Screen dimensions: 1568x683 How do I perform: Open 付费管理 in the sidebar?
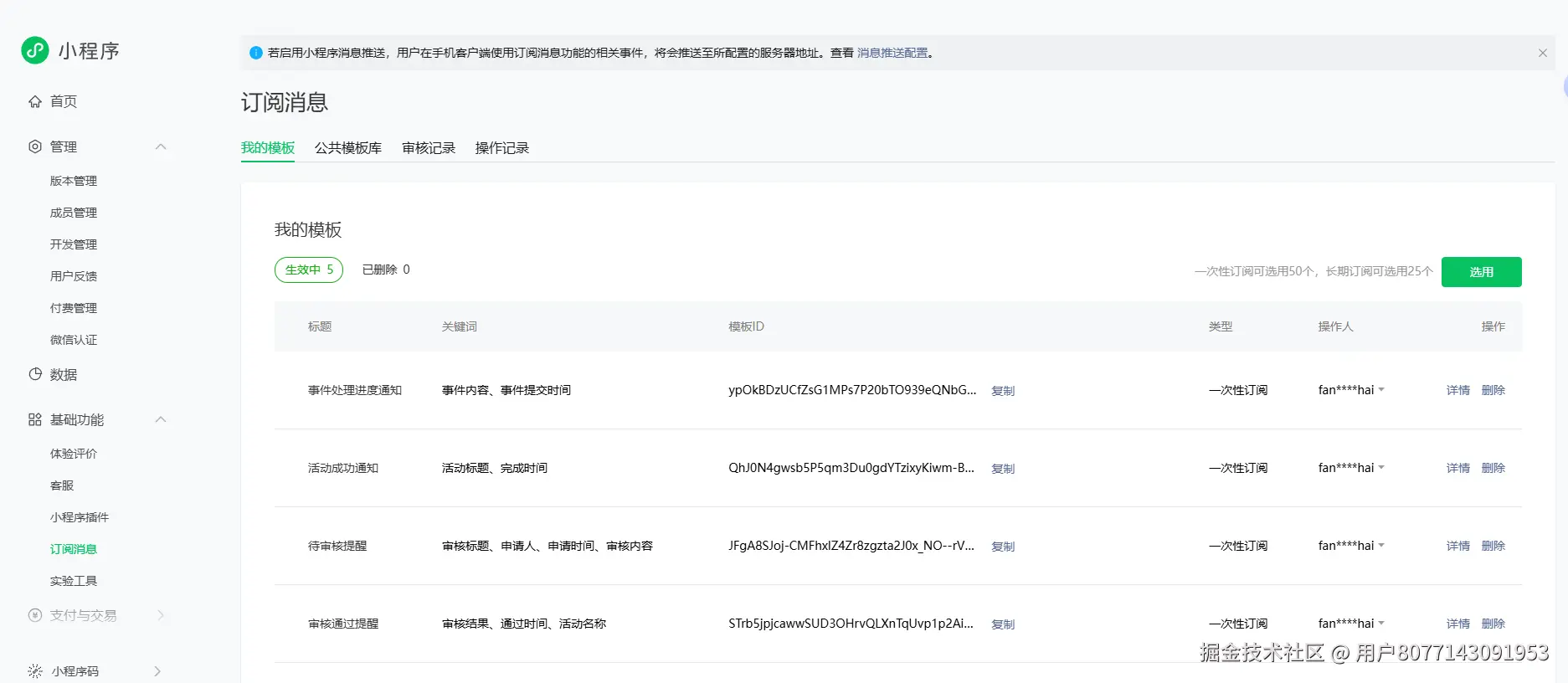click(74, 308)
